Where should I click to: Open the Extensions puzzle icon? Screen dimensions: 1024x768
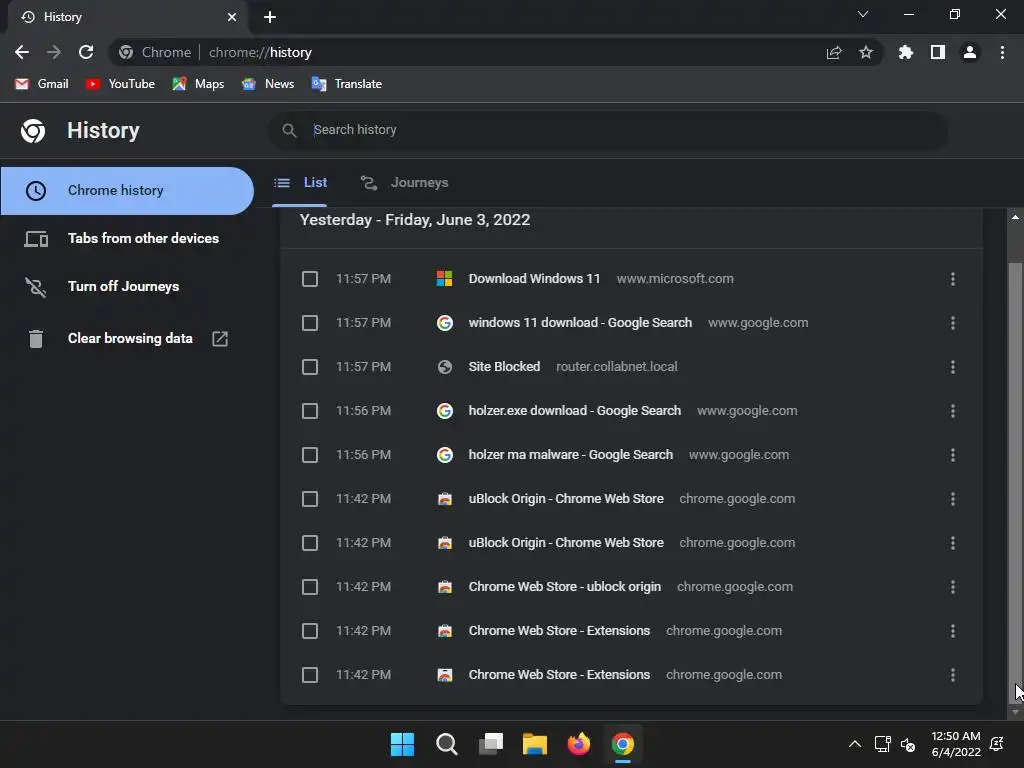(906, 52)
